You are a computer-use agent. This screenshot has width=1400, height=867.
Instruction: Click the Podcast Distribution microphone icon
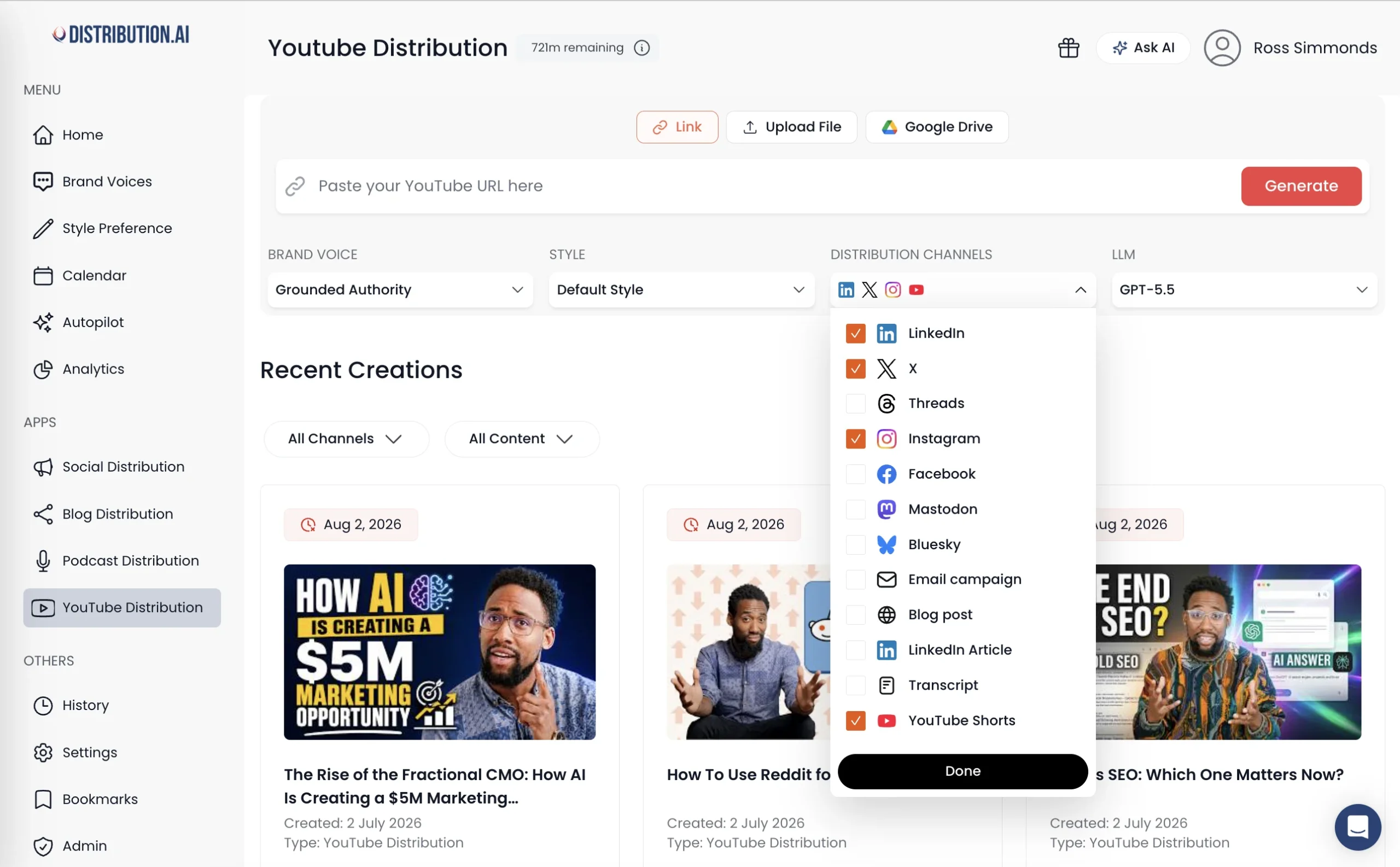click(43, 561)
